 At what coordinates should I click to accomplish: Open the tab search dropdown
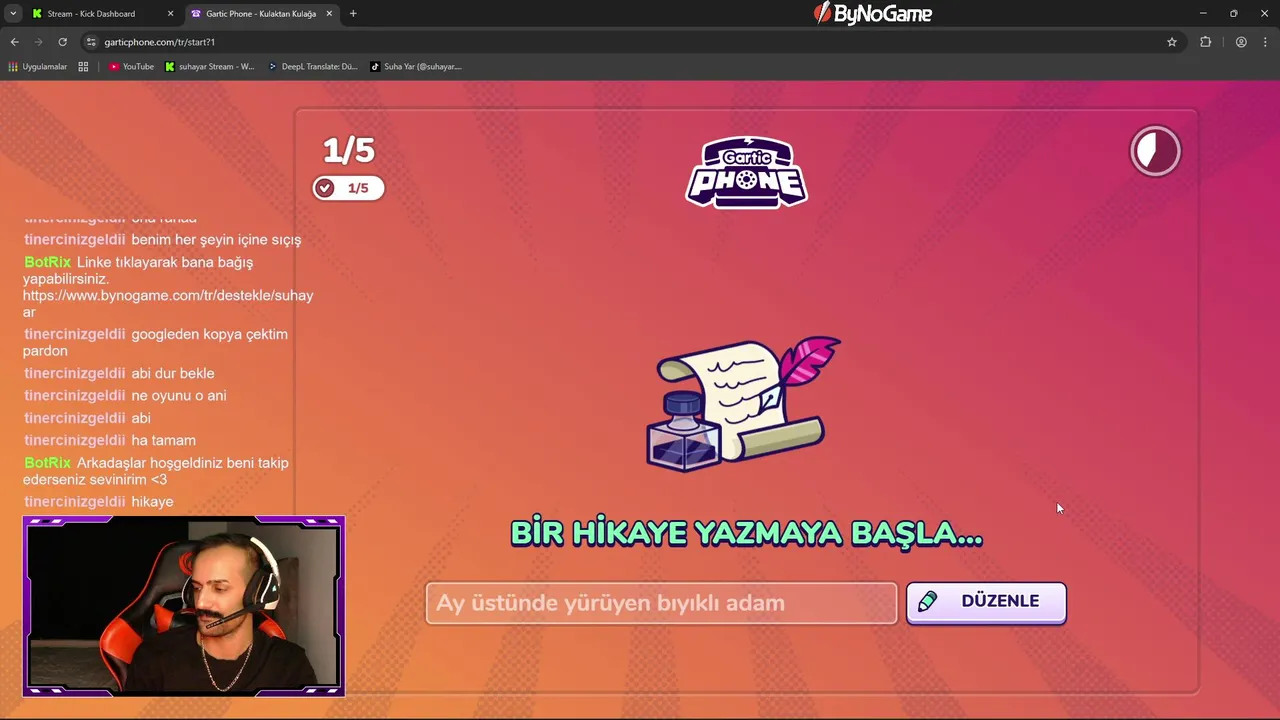click(13, 14)
